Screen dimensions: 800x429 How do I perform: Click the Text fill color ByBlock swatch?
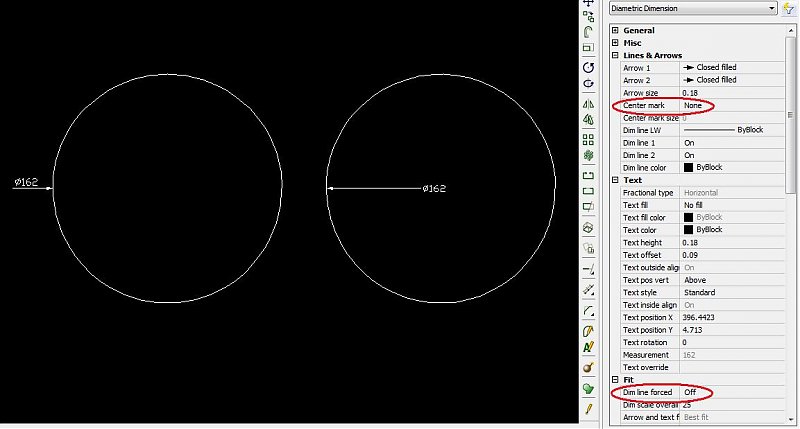coord(688,217)
